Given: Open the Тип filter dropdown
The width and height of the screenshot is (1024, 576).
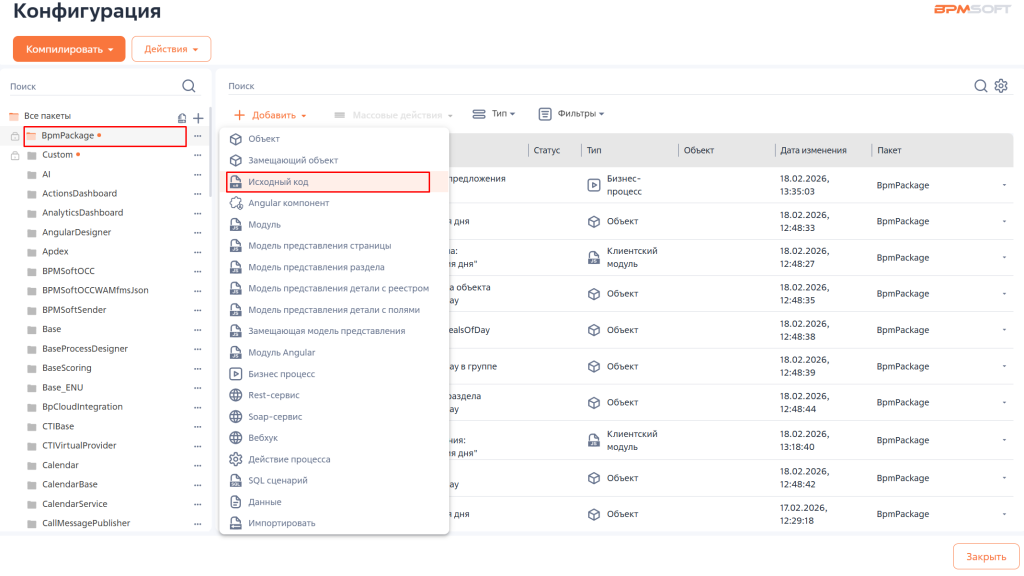Looking at the screenshot, I should [x=494, y=114].
